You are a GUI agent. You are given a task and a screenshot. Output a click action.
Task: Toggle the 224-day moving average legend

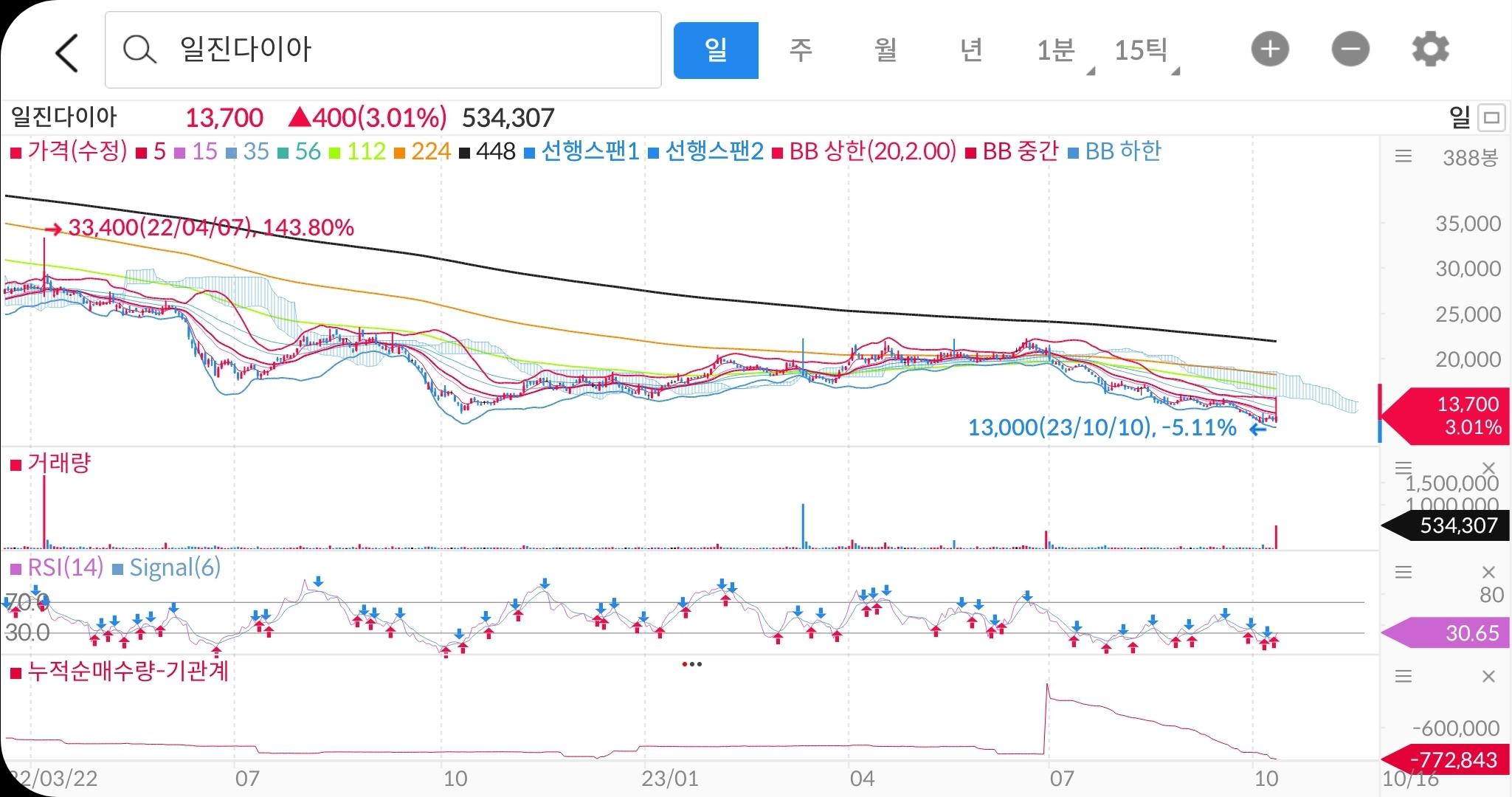point(423,152)
